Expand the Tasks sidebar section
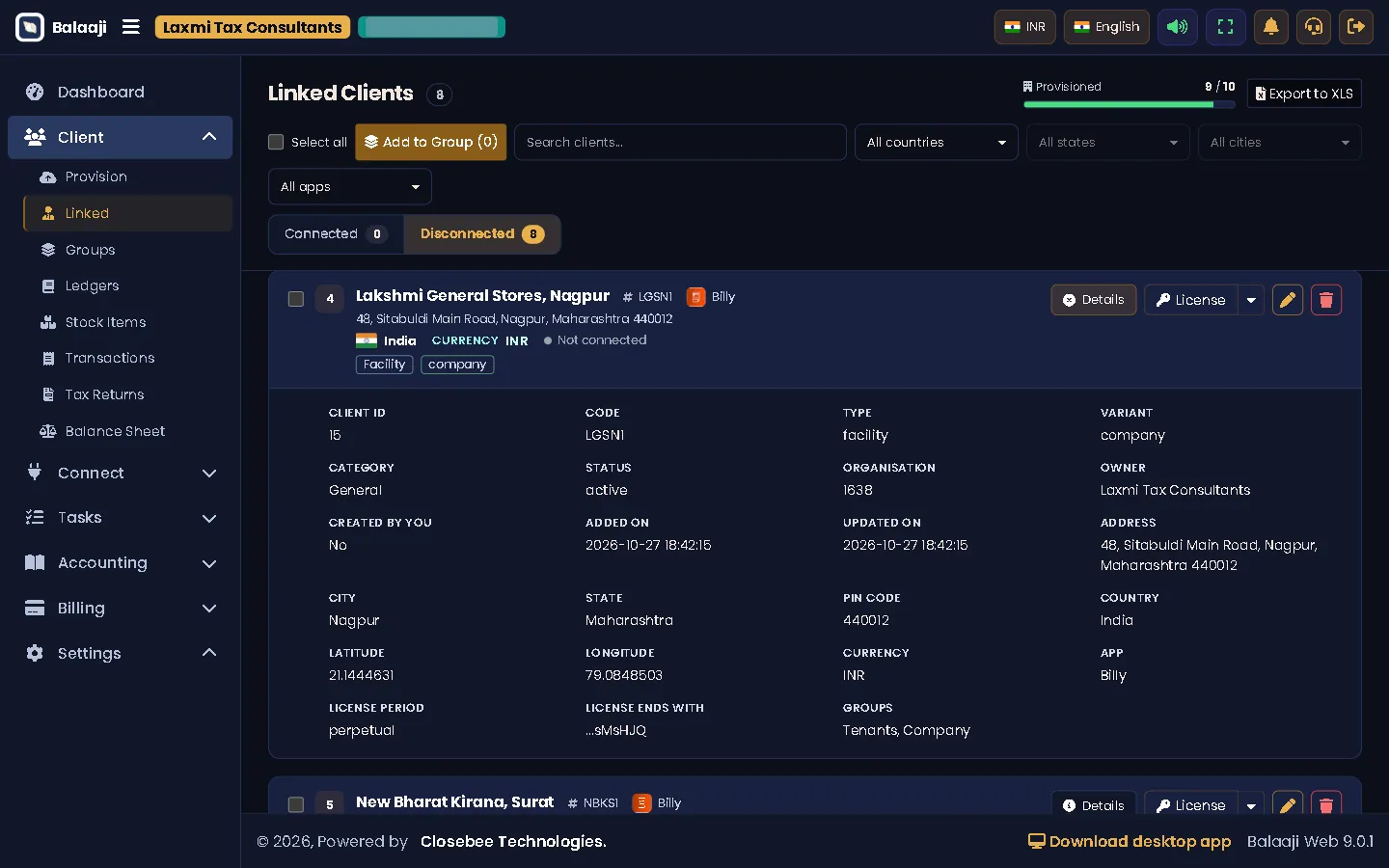This screenshot has height=868, width=1389. [x=121, y=517]
